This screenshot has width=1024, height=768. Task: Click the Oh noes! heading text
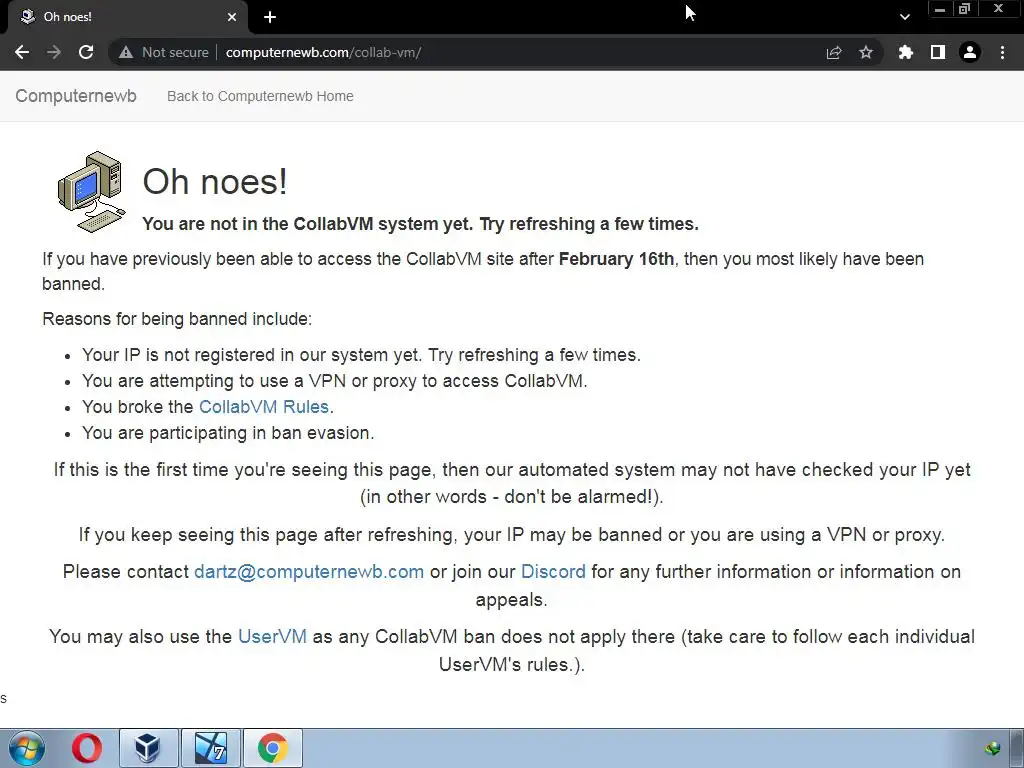point(215,182)
